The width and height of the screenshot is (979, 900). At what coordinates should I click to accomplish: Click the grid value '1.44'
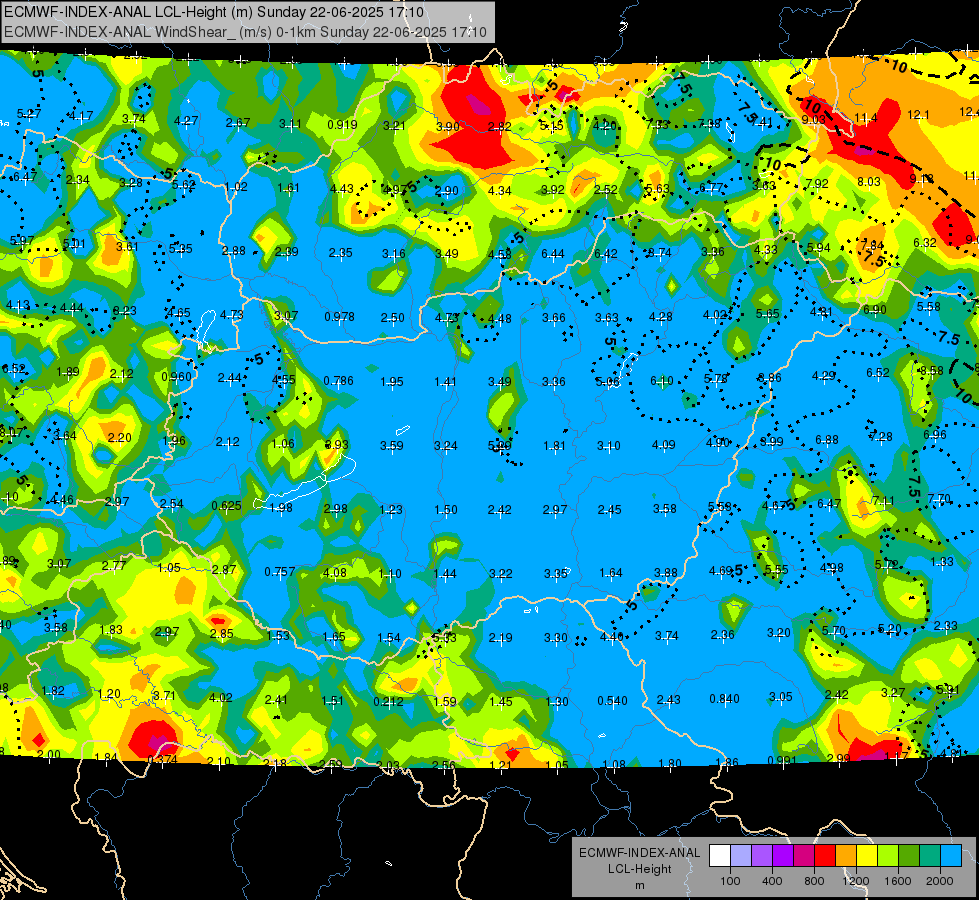pyautogui.click(x=445, y=574)
